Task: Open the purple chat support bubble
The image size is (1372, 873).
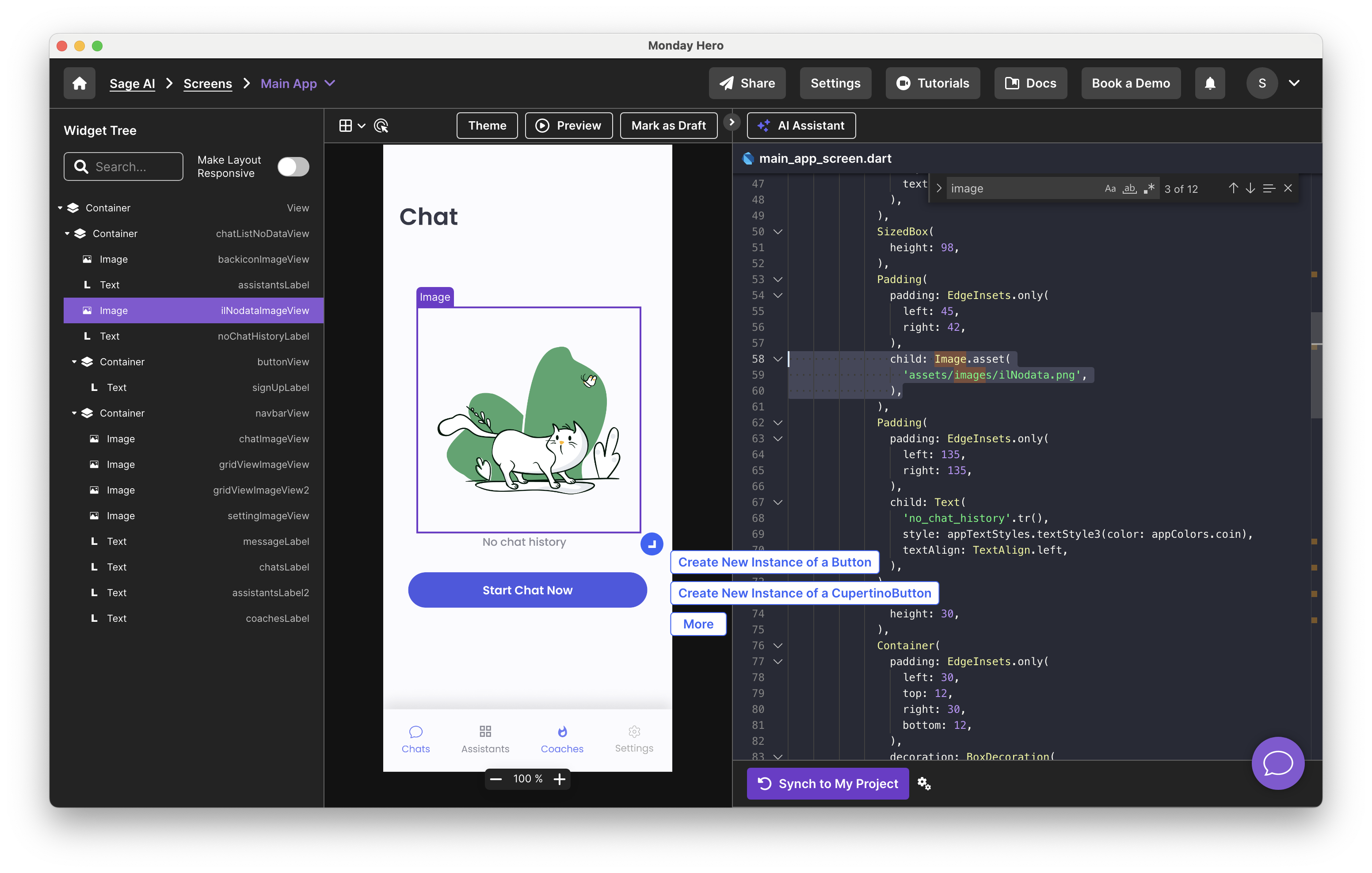Action: coord(1277,763)
